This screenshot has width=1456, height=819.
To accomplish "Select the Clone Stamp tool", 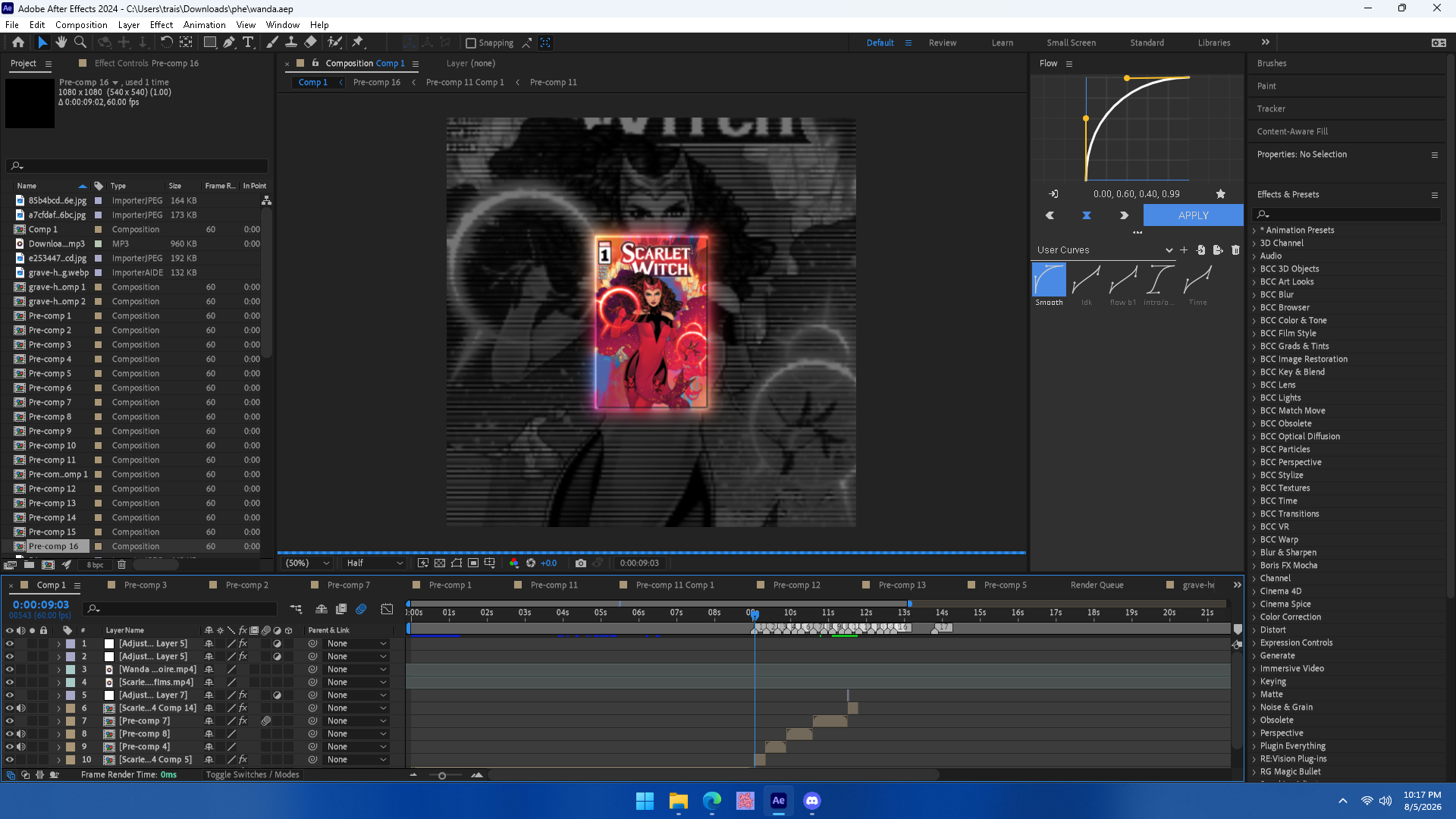I will click(291, 42).
